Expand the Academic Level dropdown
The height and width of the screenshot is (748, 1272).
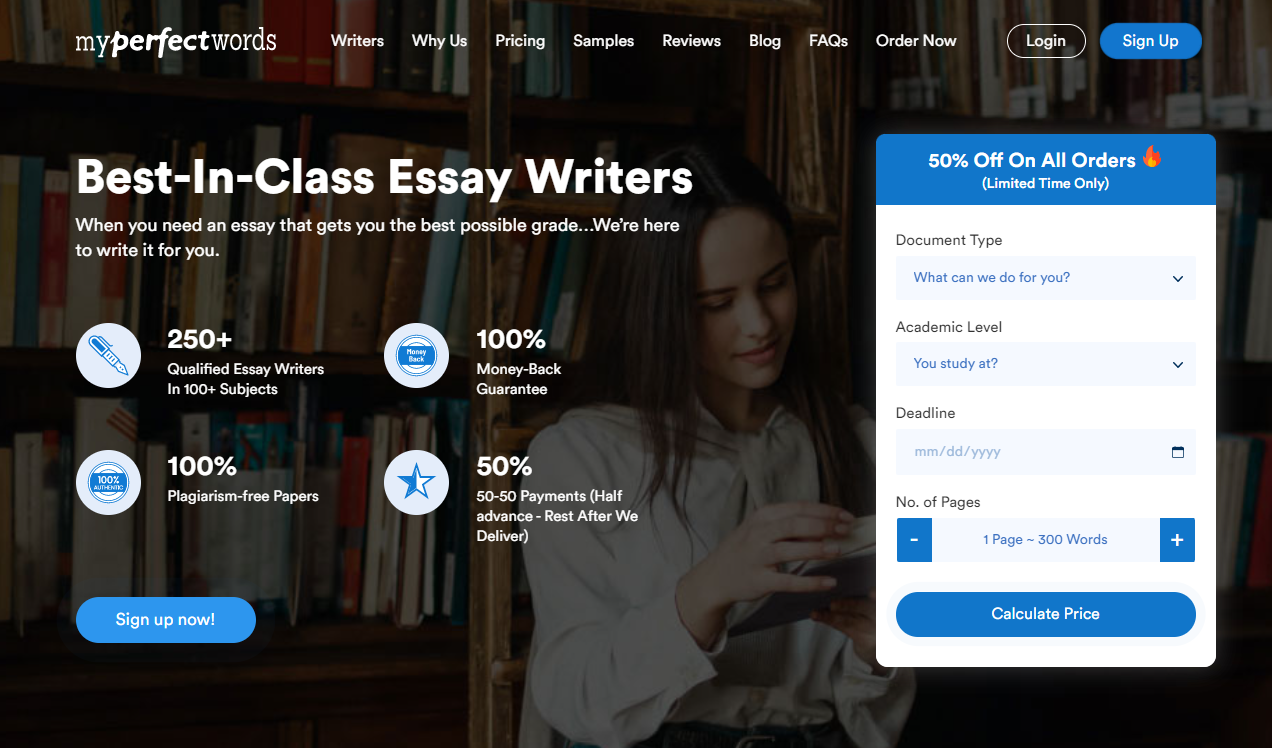point(1045,364)
